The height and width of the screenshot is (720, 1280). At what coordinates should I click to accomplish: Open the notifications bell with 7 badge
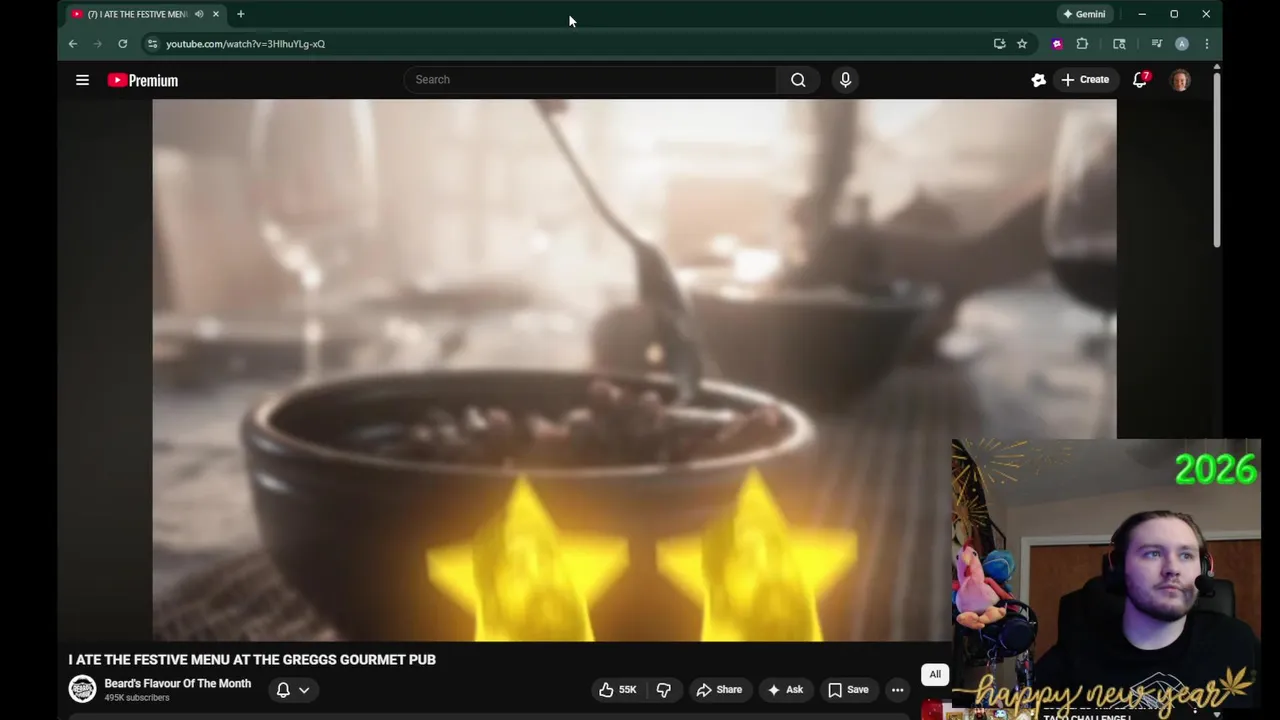[1140, 80]
